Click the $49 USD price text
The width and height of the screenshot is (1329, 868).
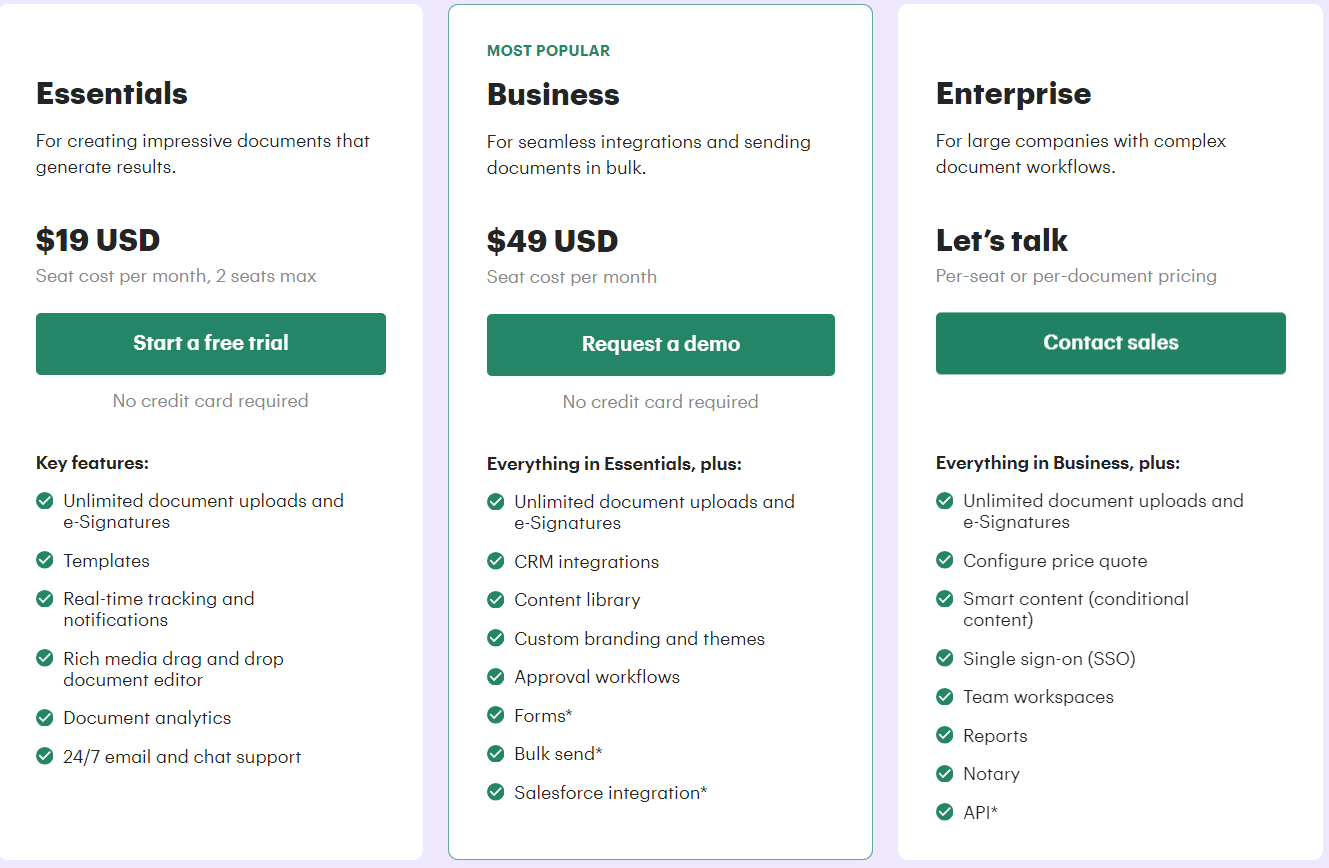[x=552, y=241]
